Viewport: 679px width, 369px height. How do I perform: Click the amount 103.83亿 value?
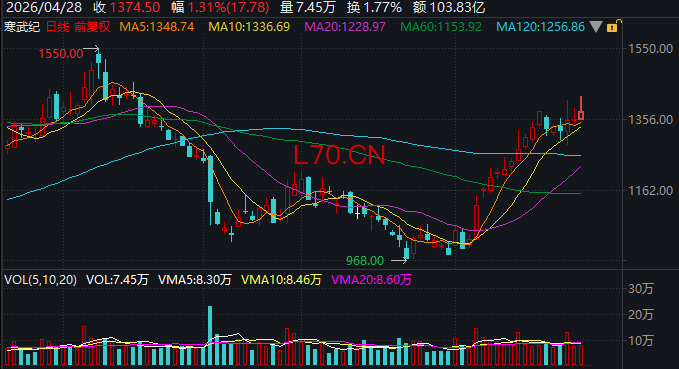pos(456,7)
